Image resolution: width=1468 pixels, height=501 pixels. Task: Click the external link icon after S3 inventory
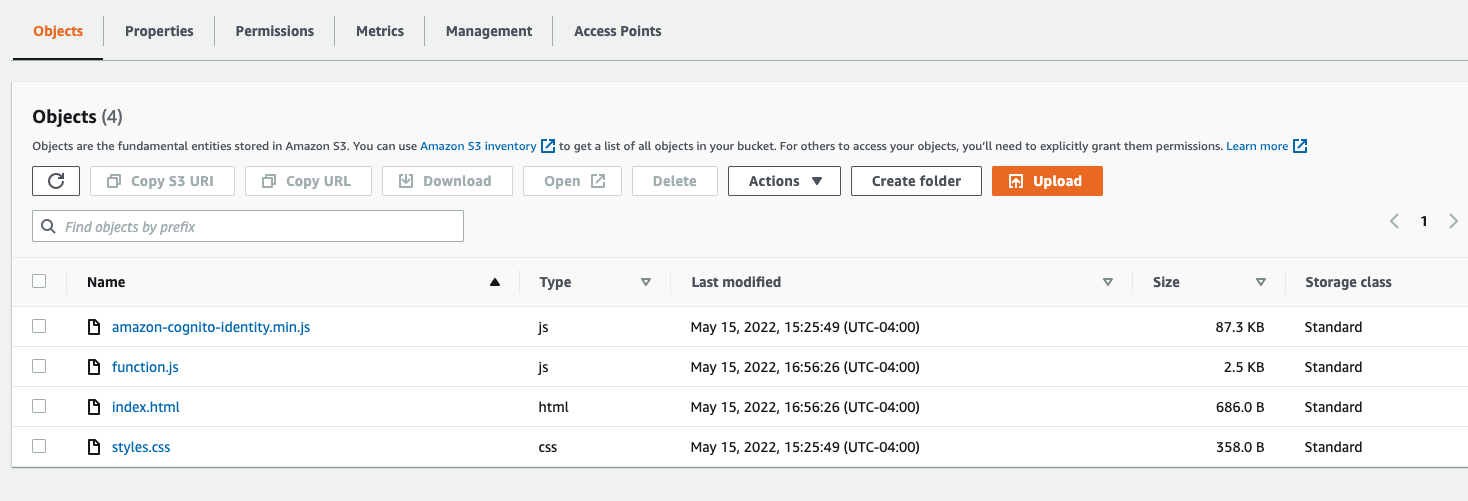[x=548, y=146]
